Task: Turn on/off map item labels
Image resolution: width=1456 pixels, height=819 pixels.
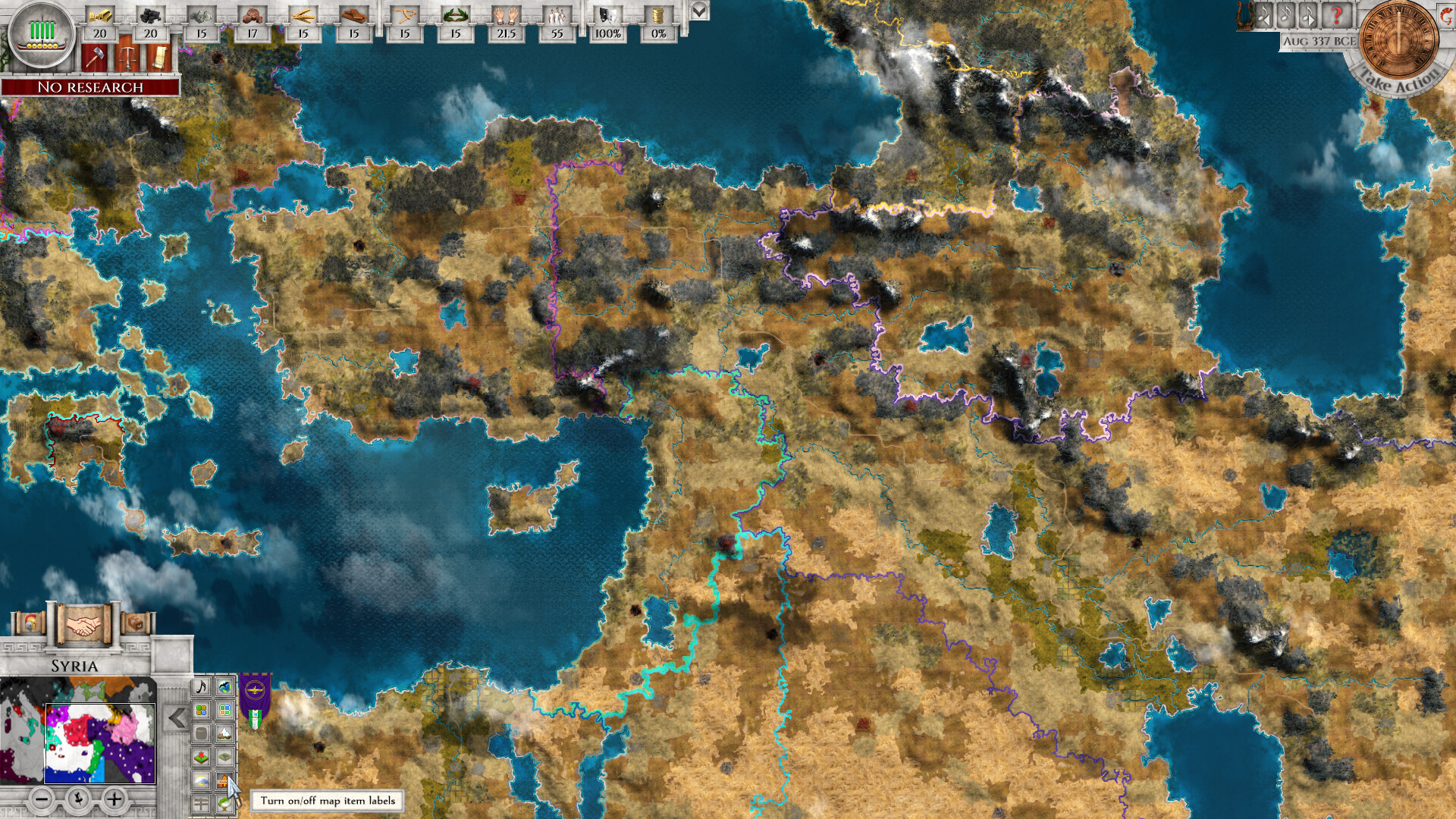Action: point(224,780)
